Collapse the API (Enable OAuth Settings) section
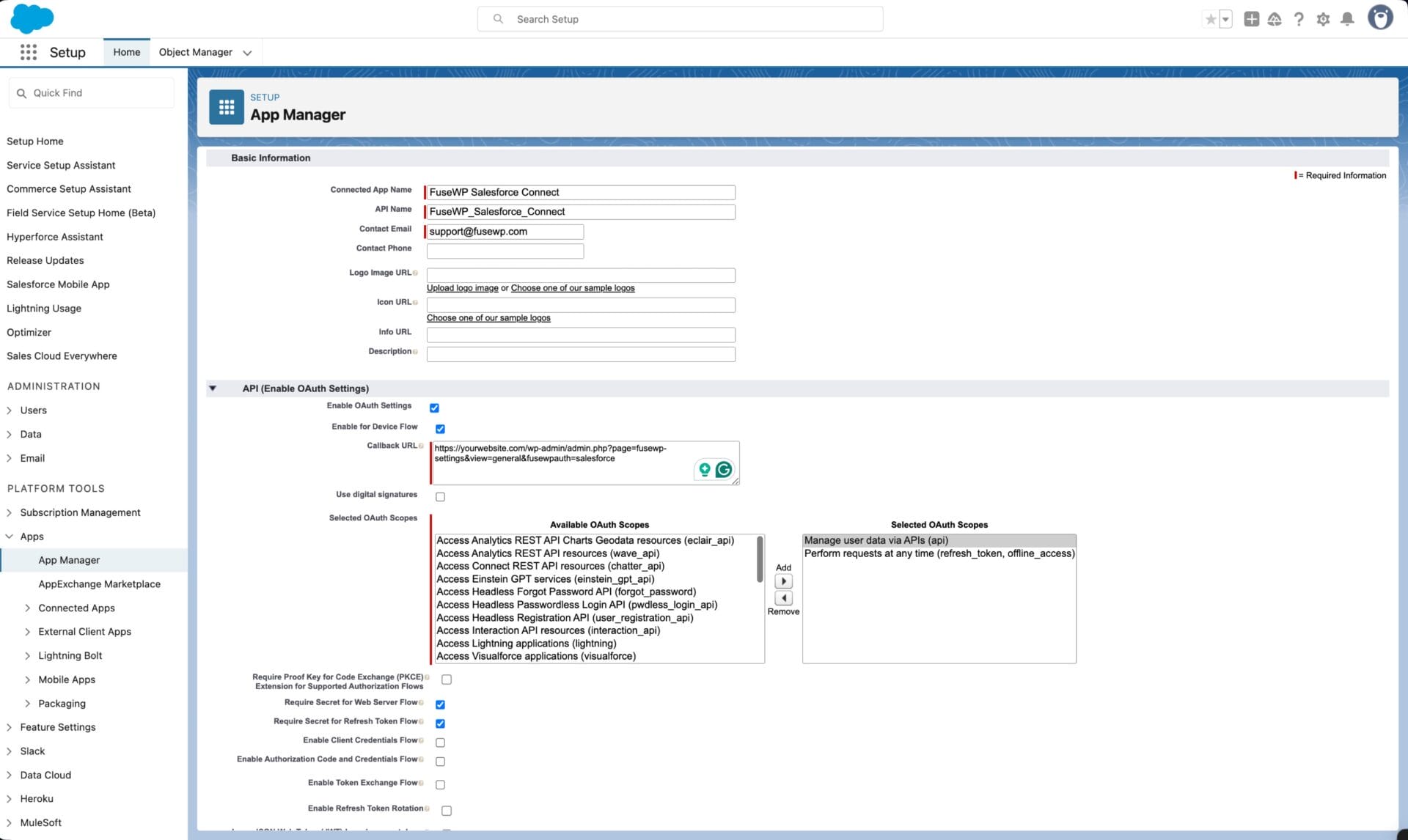The width and height of the screenshot is (1408, 840). (213, 388)
